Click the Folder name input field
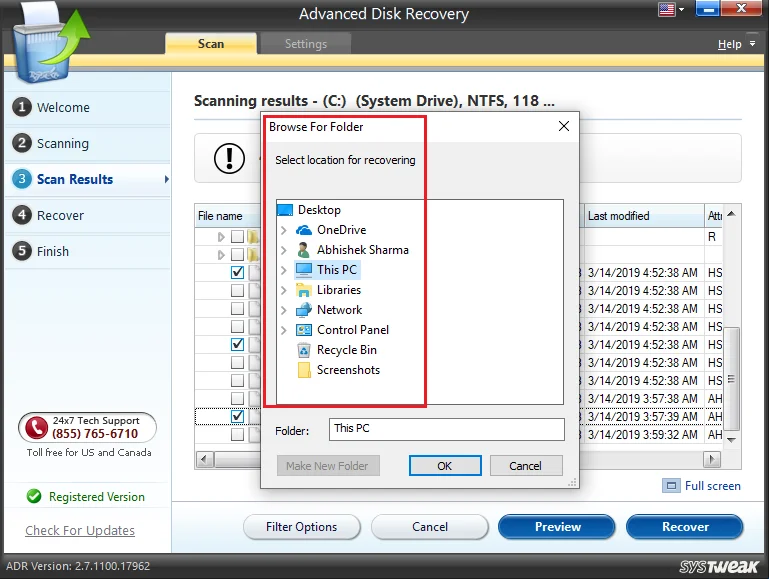This screenshot has width=769, height=579. [x=446, y=429]
